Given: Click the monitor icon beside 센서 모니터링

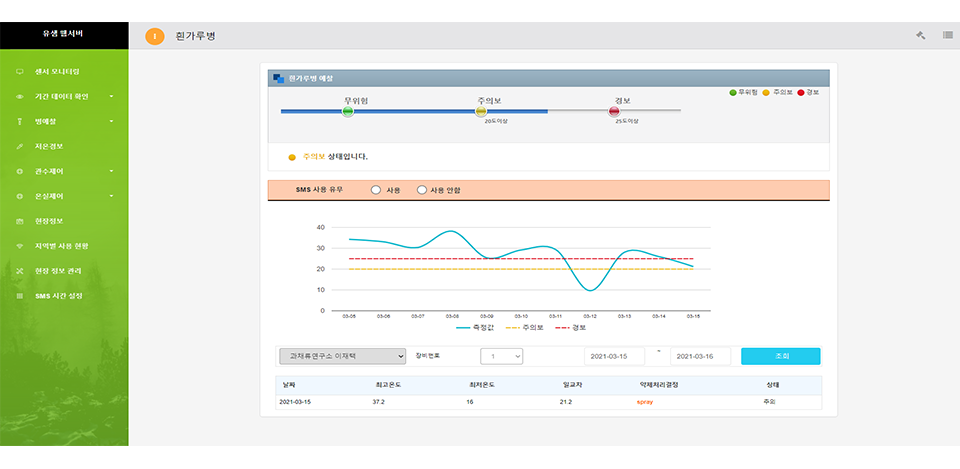Looking at the screenshot, I should click(20, 72).
